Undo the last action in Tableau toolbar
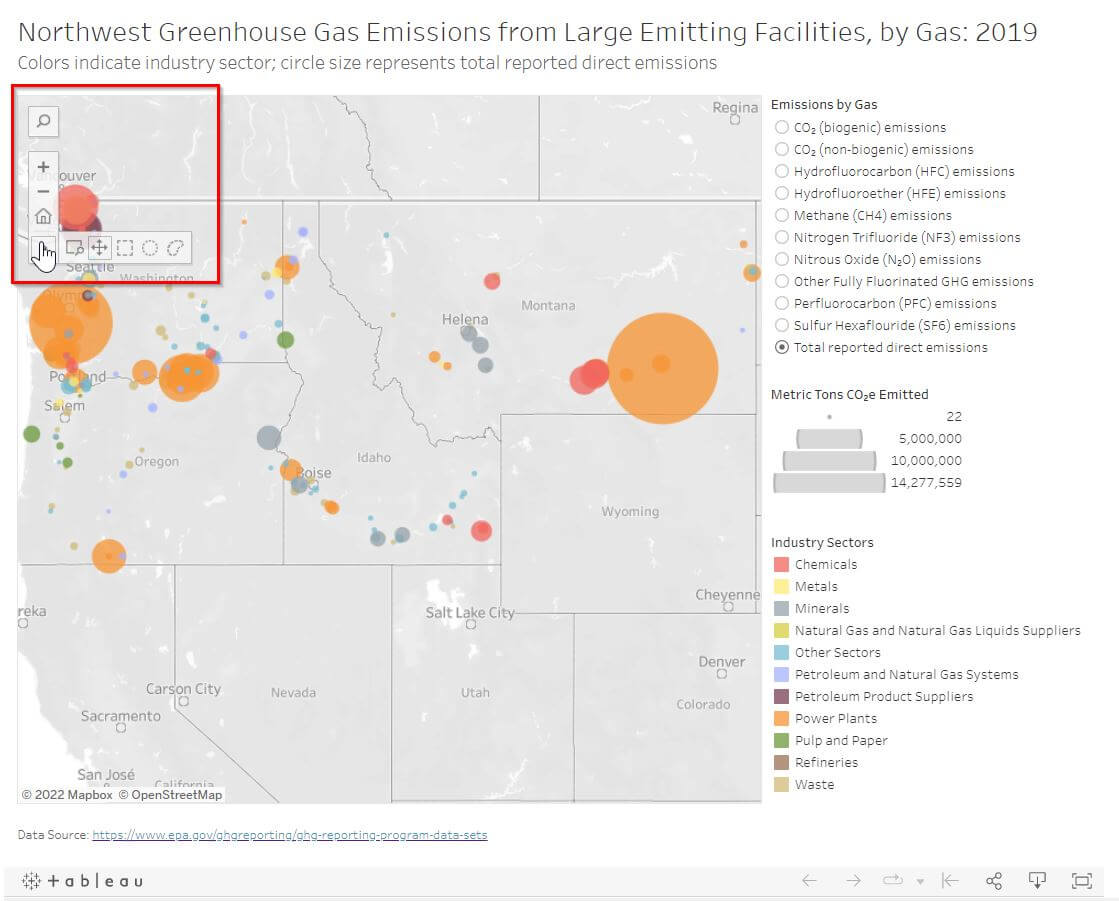 [x=809, y=881]
